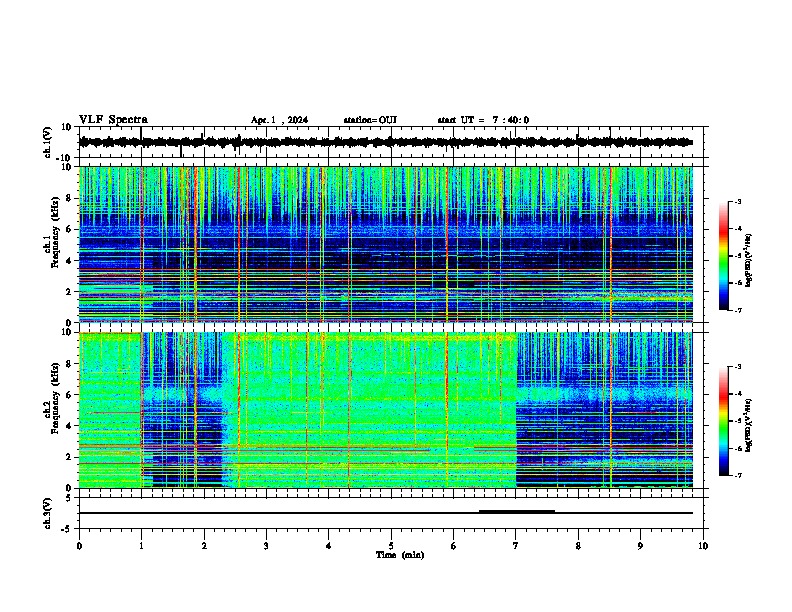
Task: Click the "5" tick on ch.3(V) axis
Action: 69,498
